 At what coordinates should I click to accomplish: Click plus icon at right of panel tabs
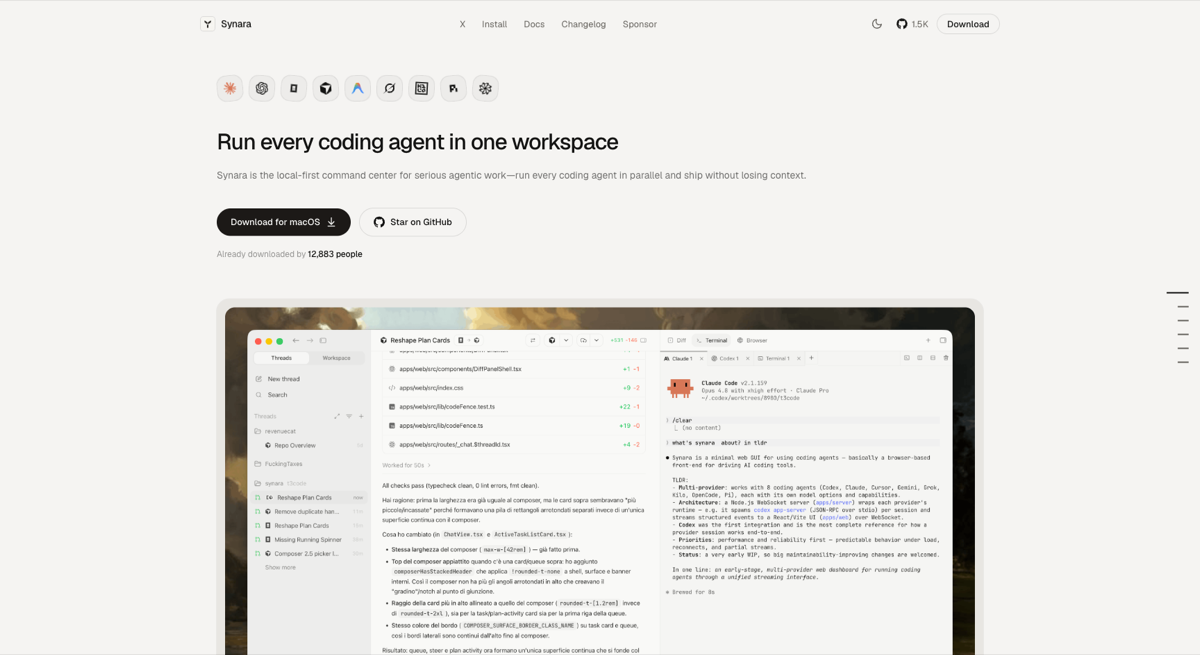[x=928, y=340]
